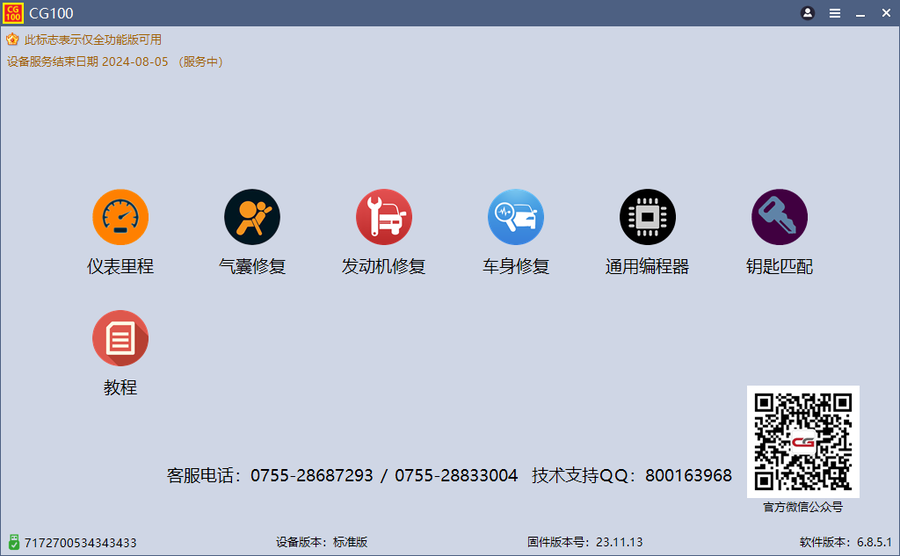Click the 固件版本号 23.11.13 status text

(585, 542)
